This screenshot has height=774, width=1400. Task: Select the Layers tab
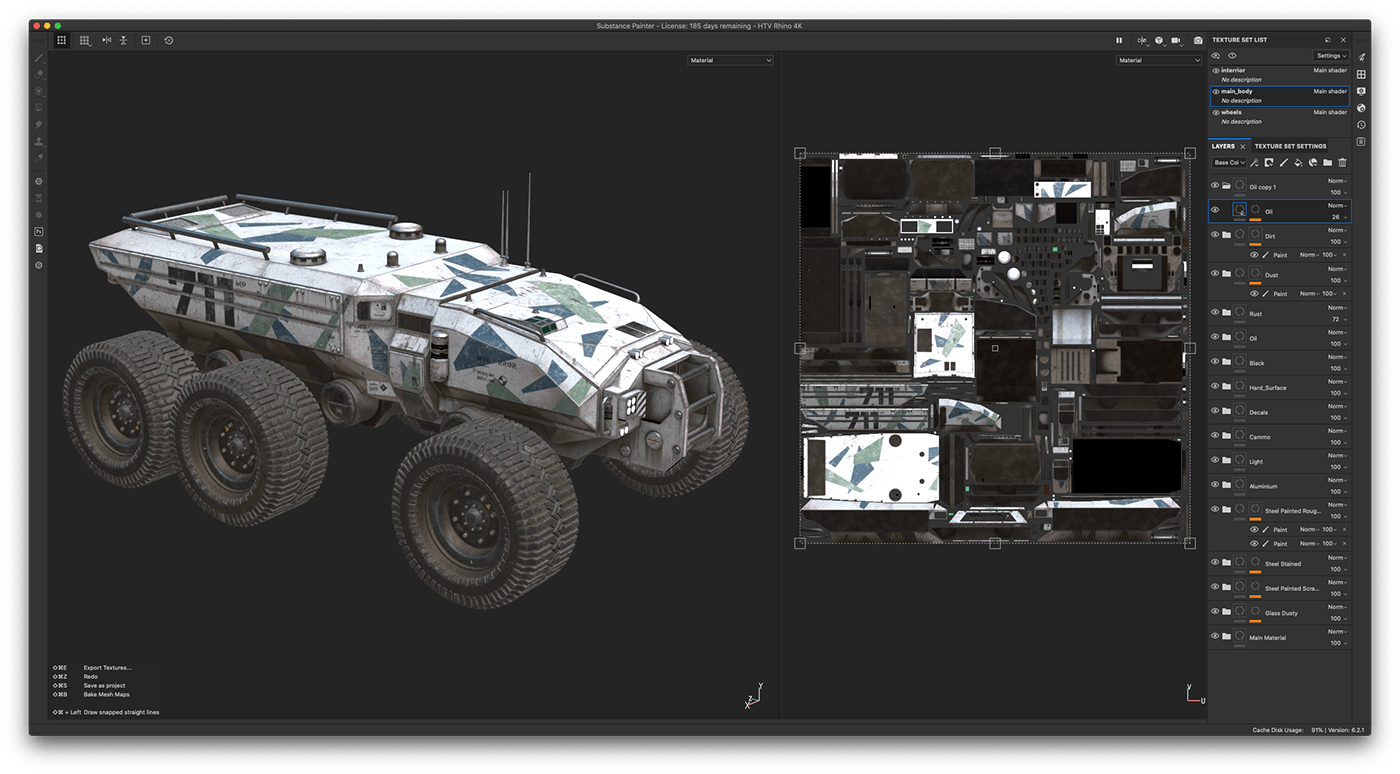point(1224,146)
